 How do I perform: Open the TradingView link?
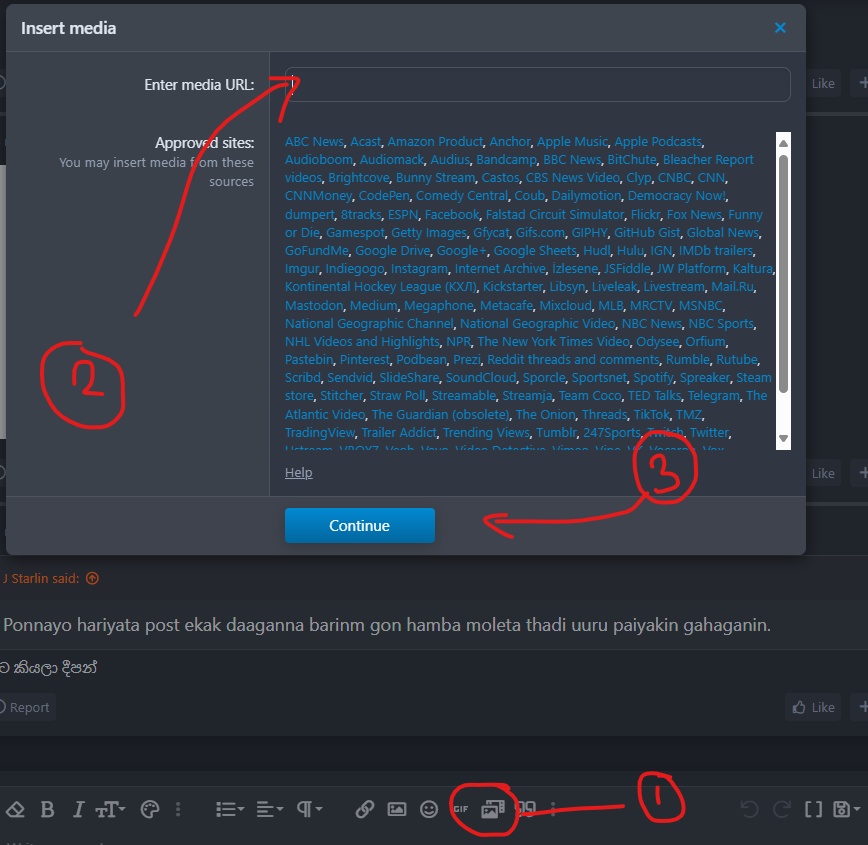[320, 432]
